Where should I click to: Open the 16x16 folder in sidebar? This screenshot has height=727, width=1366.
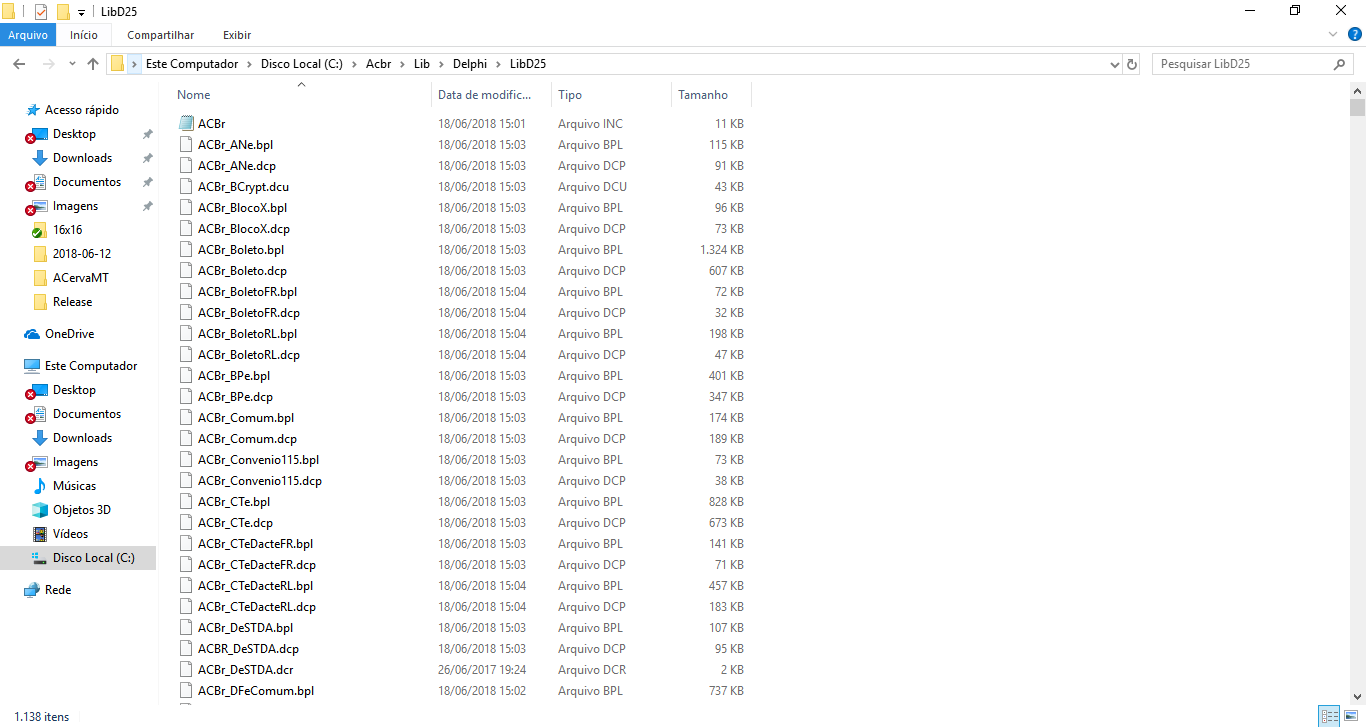(67, 230)
